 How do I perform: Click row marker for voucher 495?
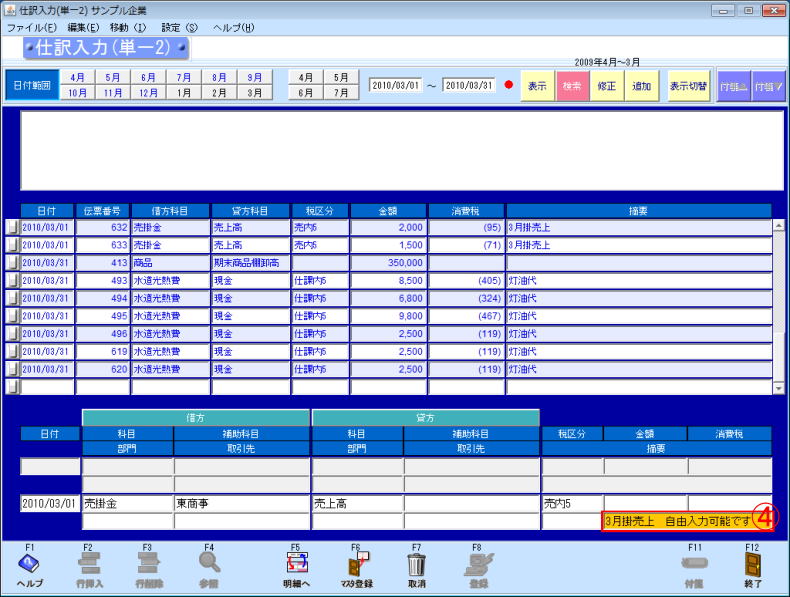pos(12,316)
